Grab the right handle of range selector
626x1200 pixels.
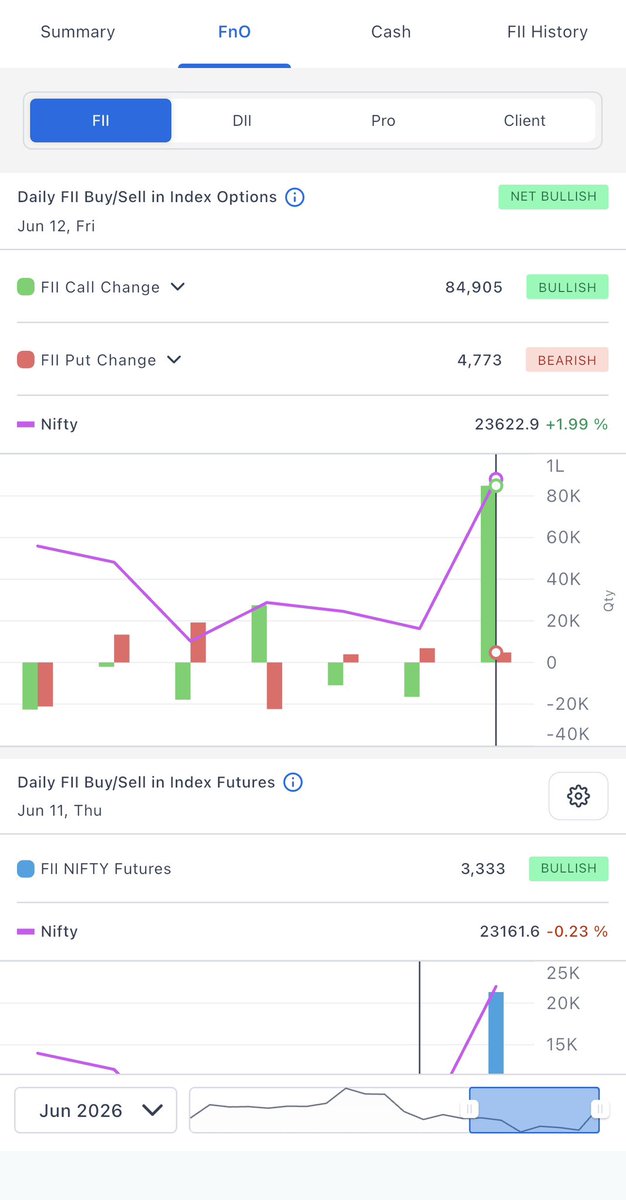click(598, 1109)
